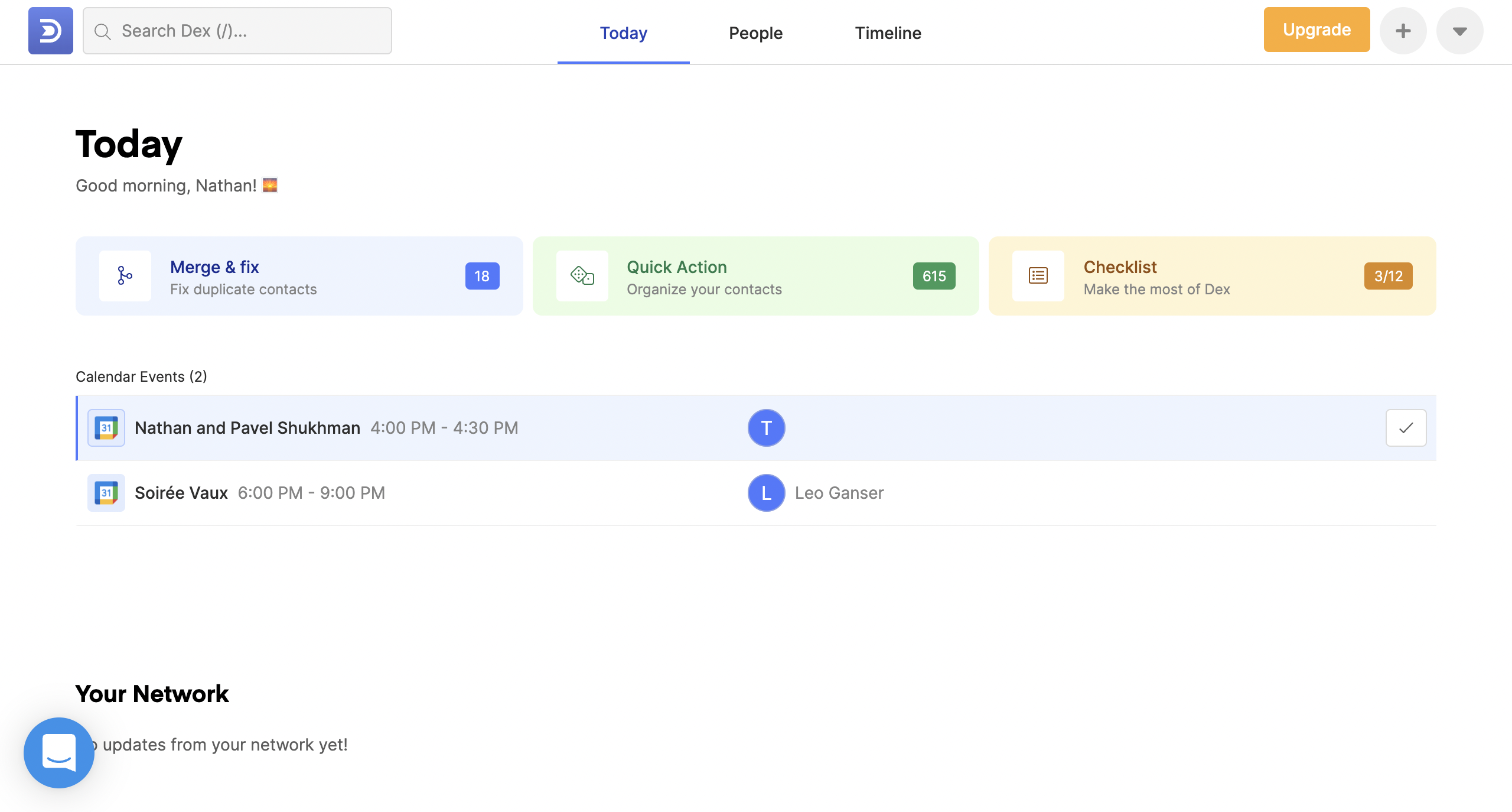The image size is (1512, 812).
Task: Switch to the Today tab
Action: click(x=624, y=33)
